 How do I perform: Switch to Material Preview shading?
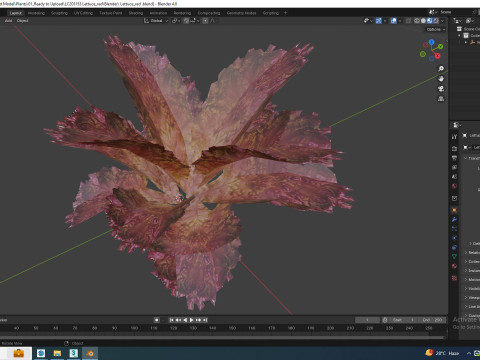click(430, 21)
